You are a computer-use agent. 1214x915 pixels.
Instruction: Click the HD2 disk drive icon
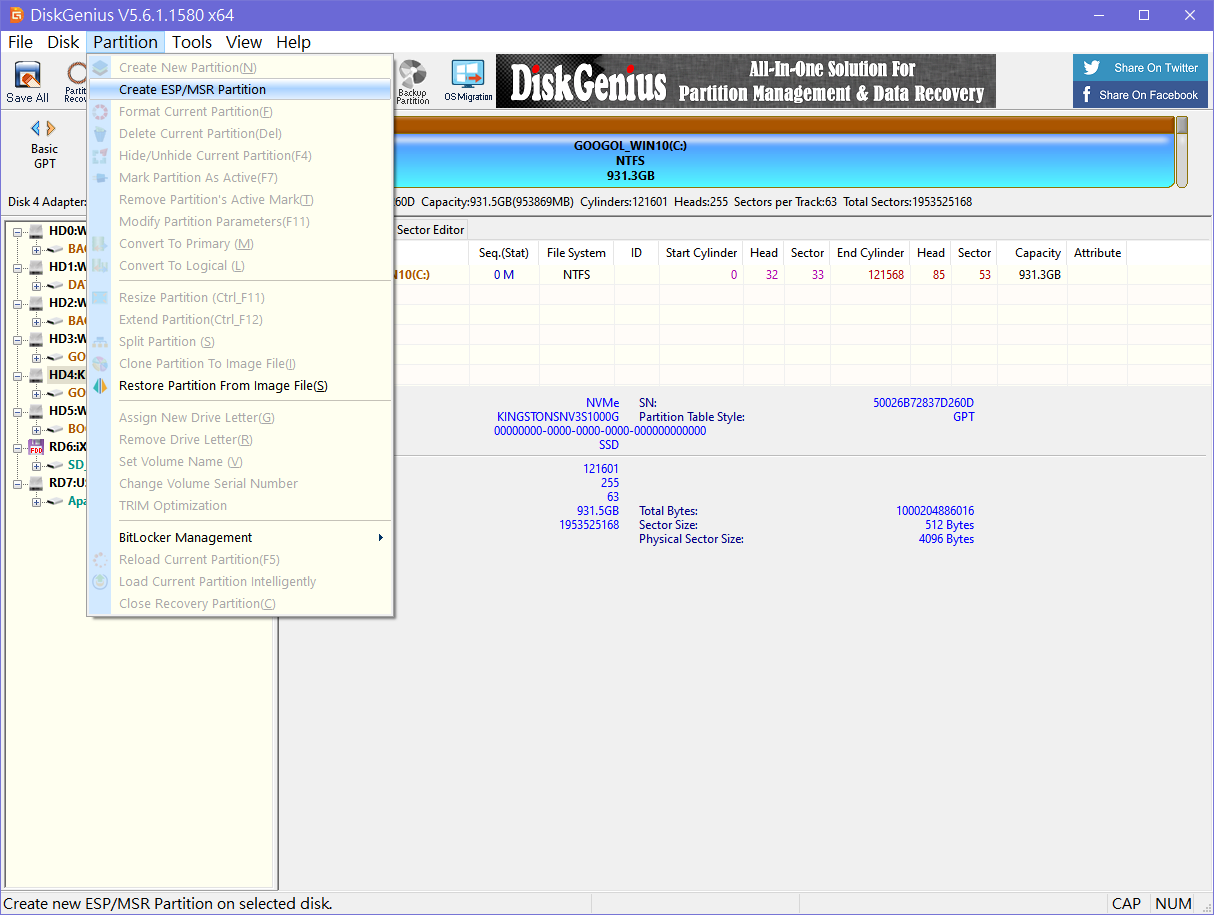point(36,303)
